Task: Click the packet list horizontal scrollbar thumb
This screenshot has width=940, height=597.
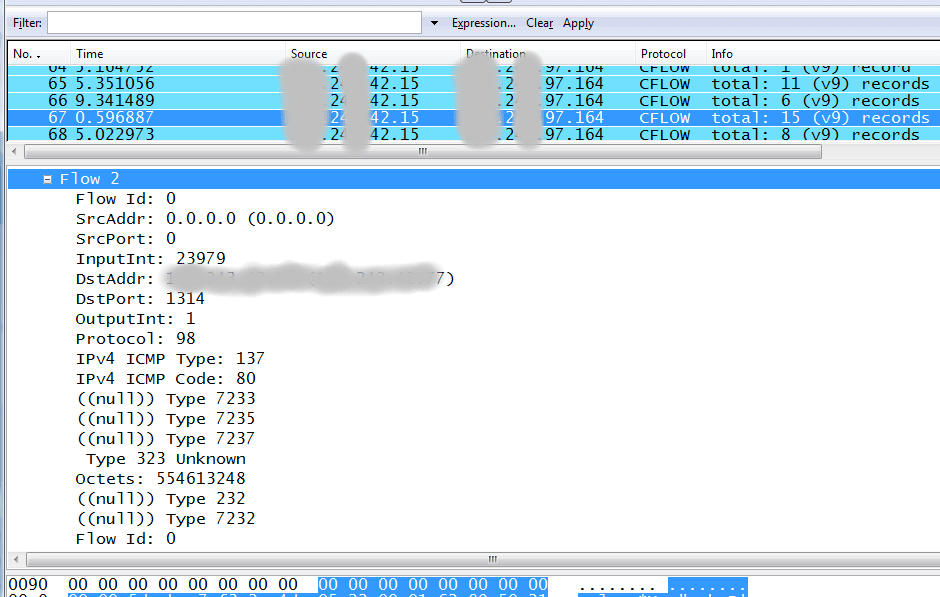Action: (423, 152)
